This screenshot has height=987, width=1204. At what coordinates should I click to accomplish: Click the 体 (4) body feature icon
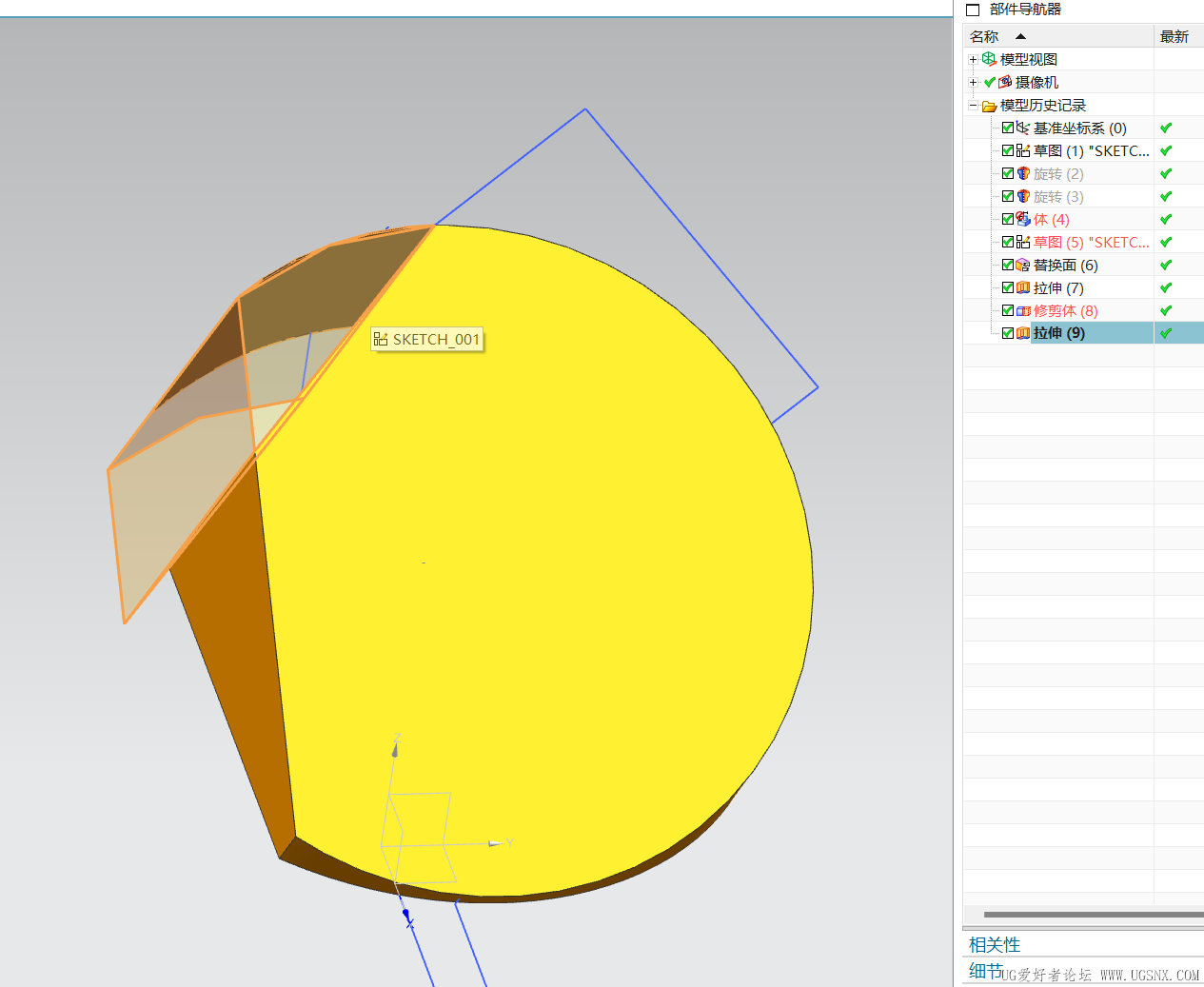pyautogui.click(x=1023, y=219)
